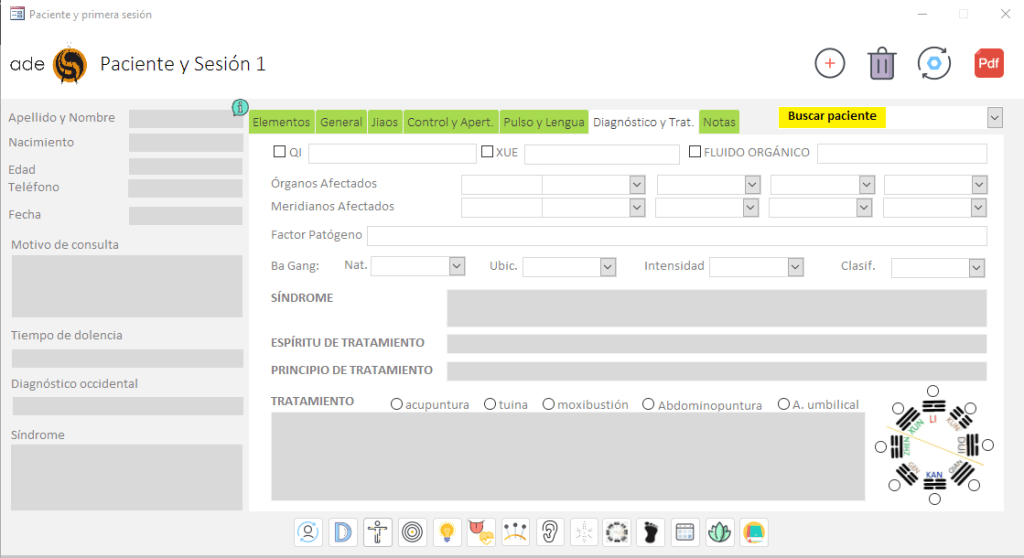Open the Elementos tab

click(x=281, y=122)
